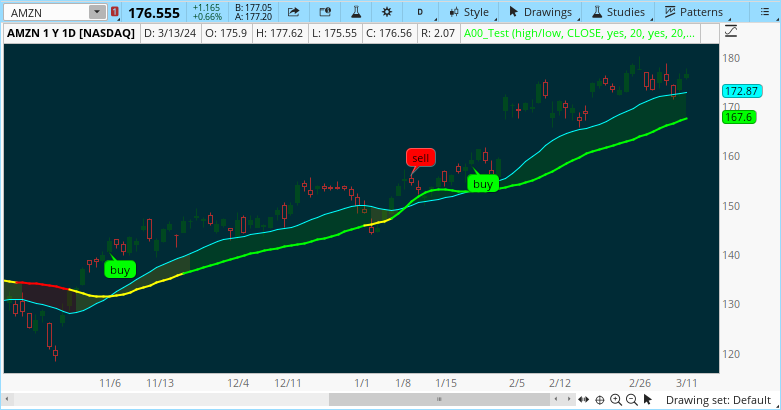Screen dimensions: 781x410
Task: Click the 'L: 175.55' low value
Action: [334, 33]
